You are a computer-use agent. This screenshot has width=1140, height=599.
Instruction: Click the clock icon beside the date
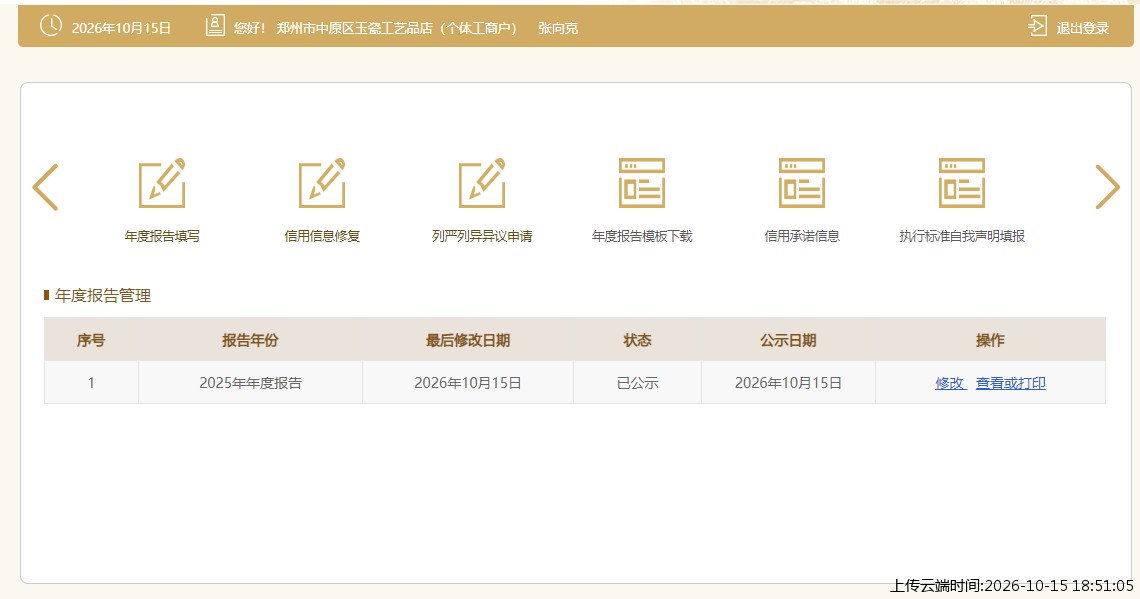(51, 26)
